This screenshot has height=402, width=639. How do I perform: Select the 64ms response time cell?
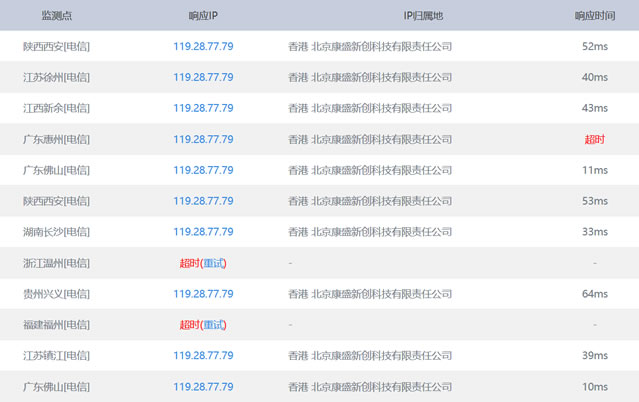pyautogui.click(x=594, y=294)
